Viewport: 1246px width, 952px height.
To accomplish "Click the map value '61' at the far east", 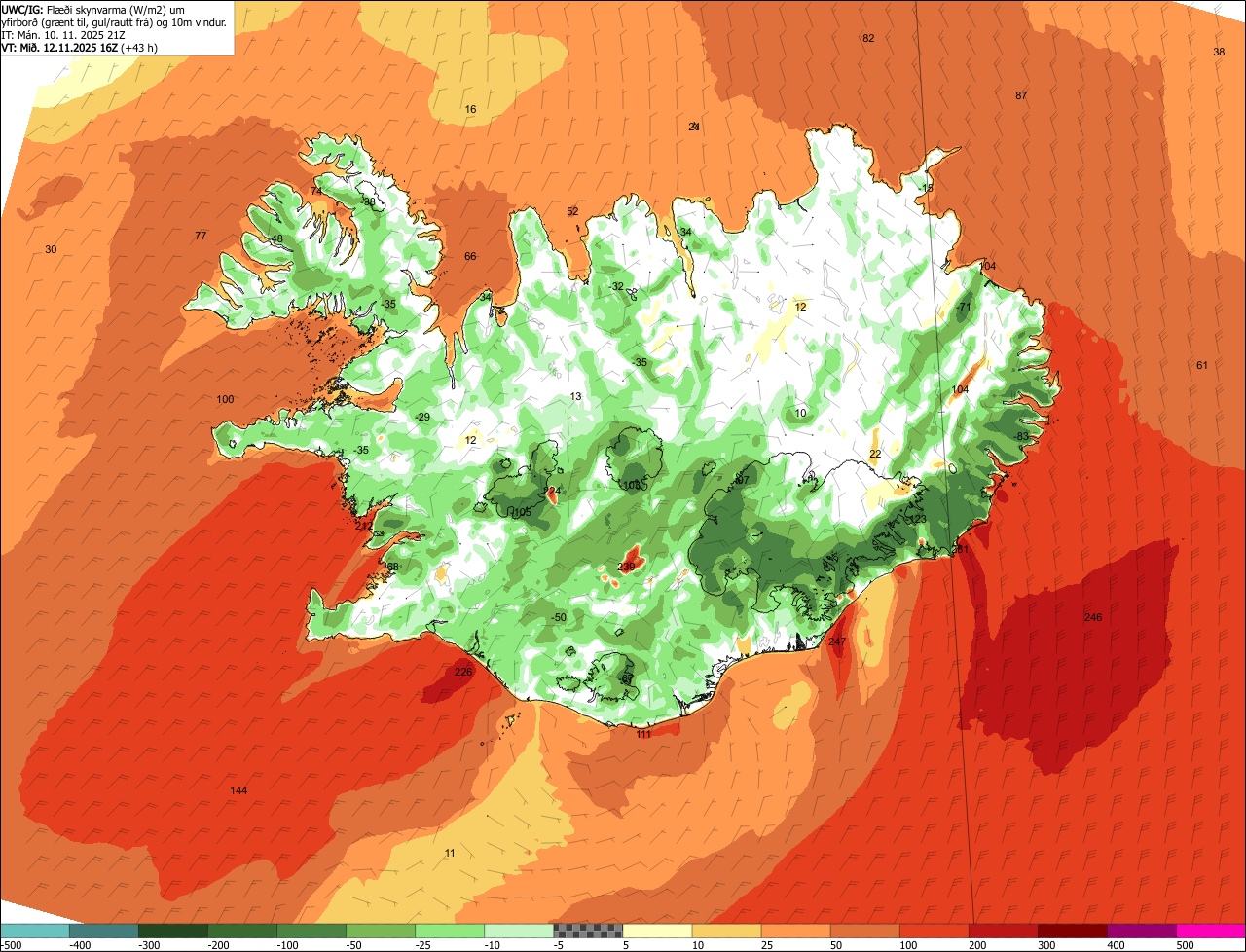I will click(x=1201, y=365).
